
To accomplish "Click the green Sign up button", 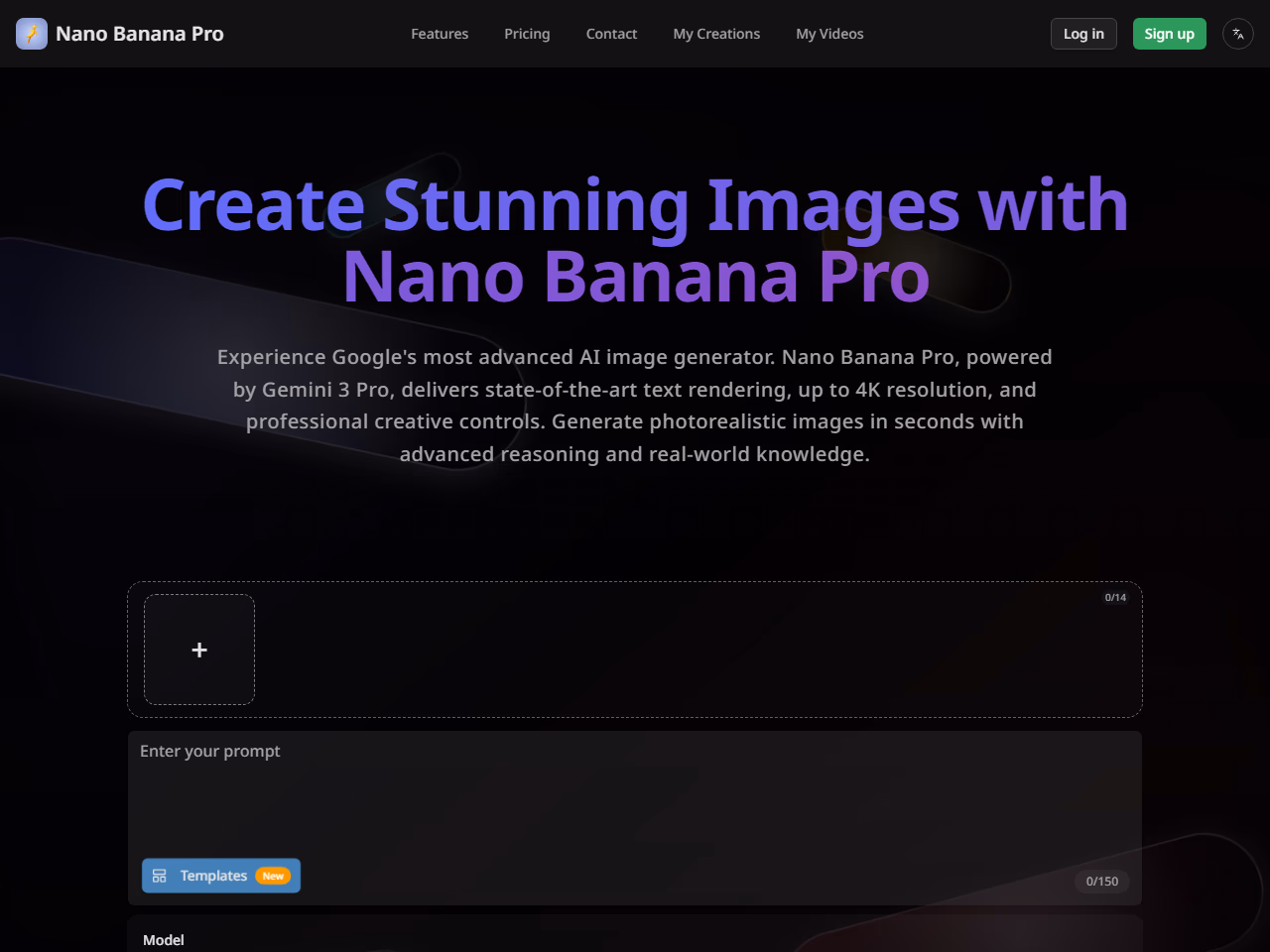I will 1169,34.
